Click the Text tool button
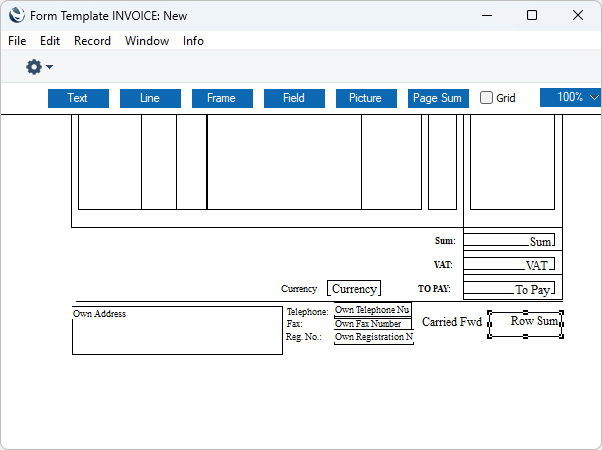Image resolution: width=602 pixels, height=450 pixels. point(77,98)
